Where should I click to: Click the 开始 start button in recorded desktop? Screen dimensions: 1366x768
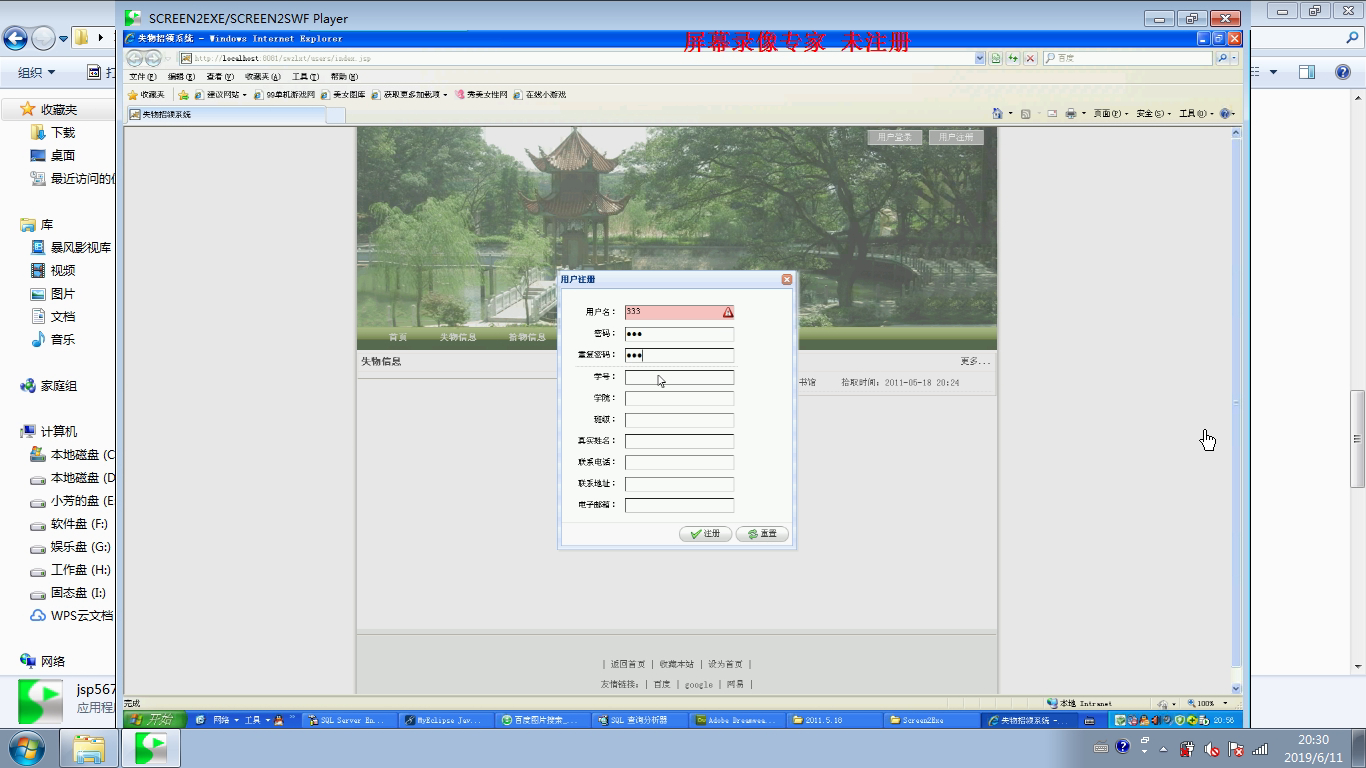[152, 720]
